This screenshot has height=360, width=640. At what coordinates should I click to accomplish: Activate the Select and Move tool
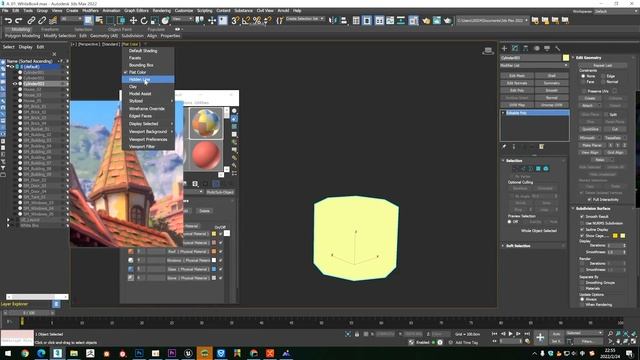[133, 20]
